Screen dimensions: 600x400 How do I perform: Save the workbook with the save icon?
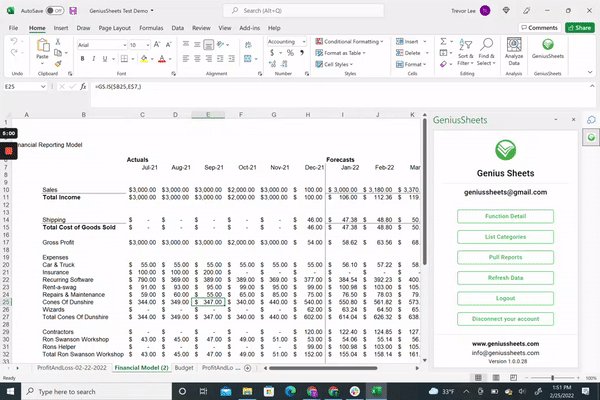click(x=73, y=11)
